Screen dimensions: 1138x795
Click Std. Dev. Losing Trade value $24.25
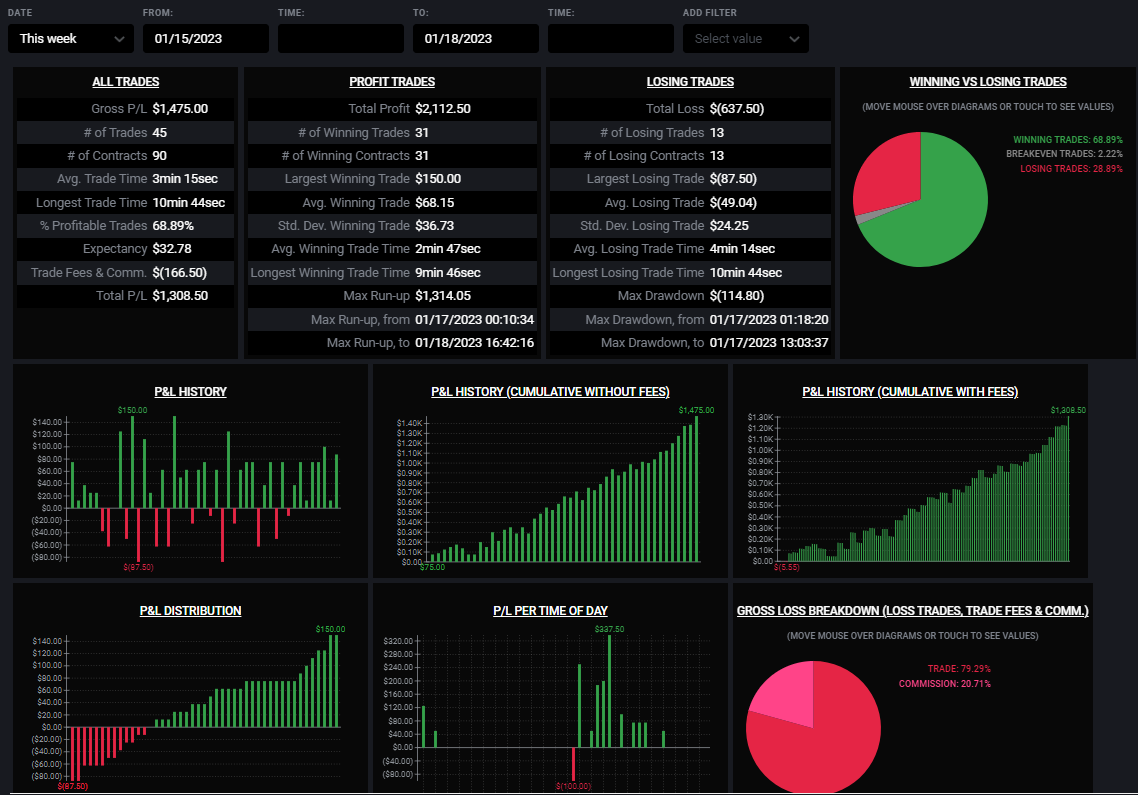pos(729,226)
